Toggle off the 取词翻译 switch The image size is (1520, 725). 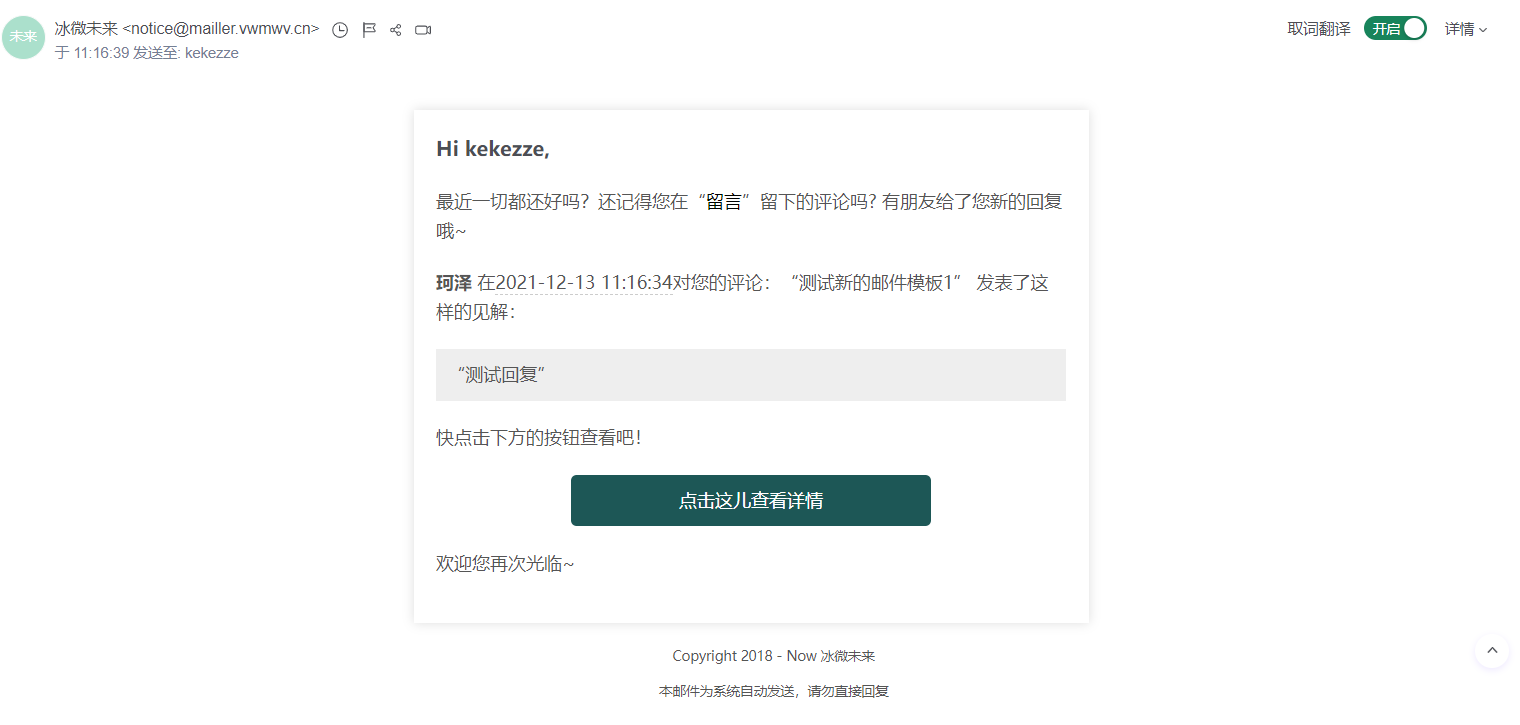click(1395, 29)
